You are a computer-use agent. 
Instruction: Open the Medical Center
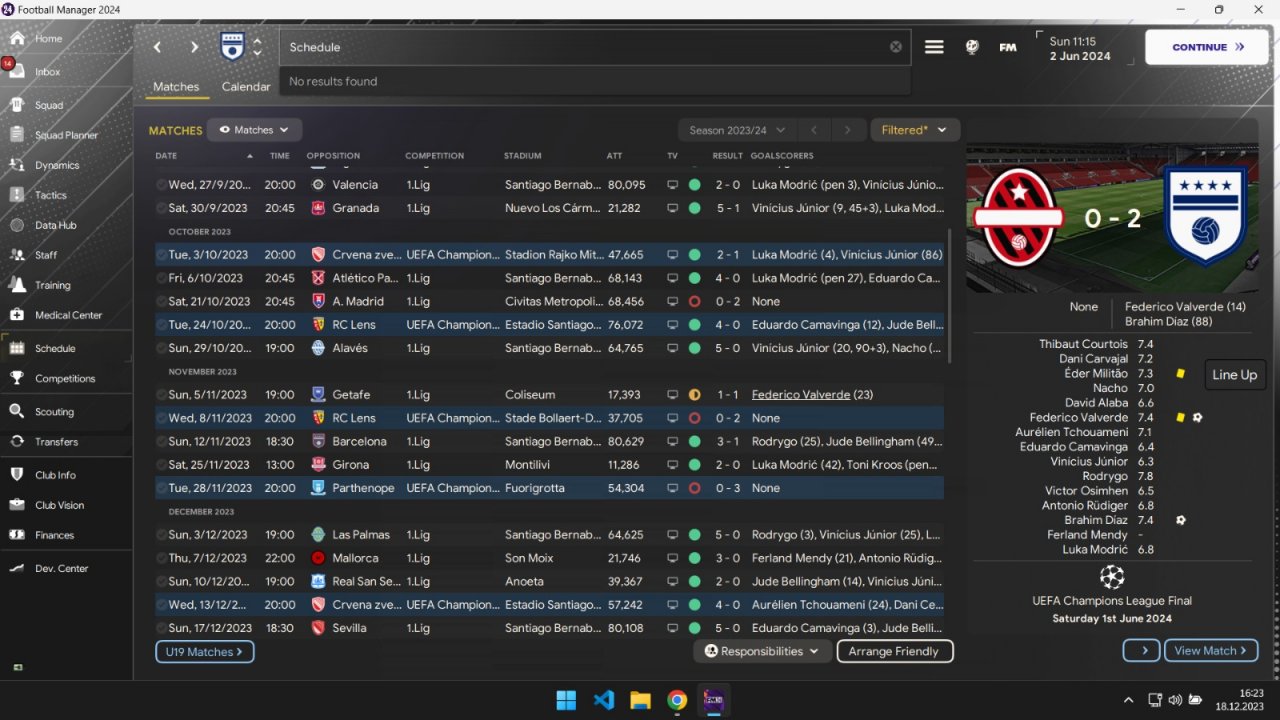[x=66, y=315]
